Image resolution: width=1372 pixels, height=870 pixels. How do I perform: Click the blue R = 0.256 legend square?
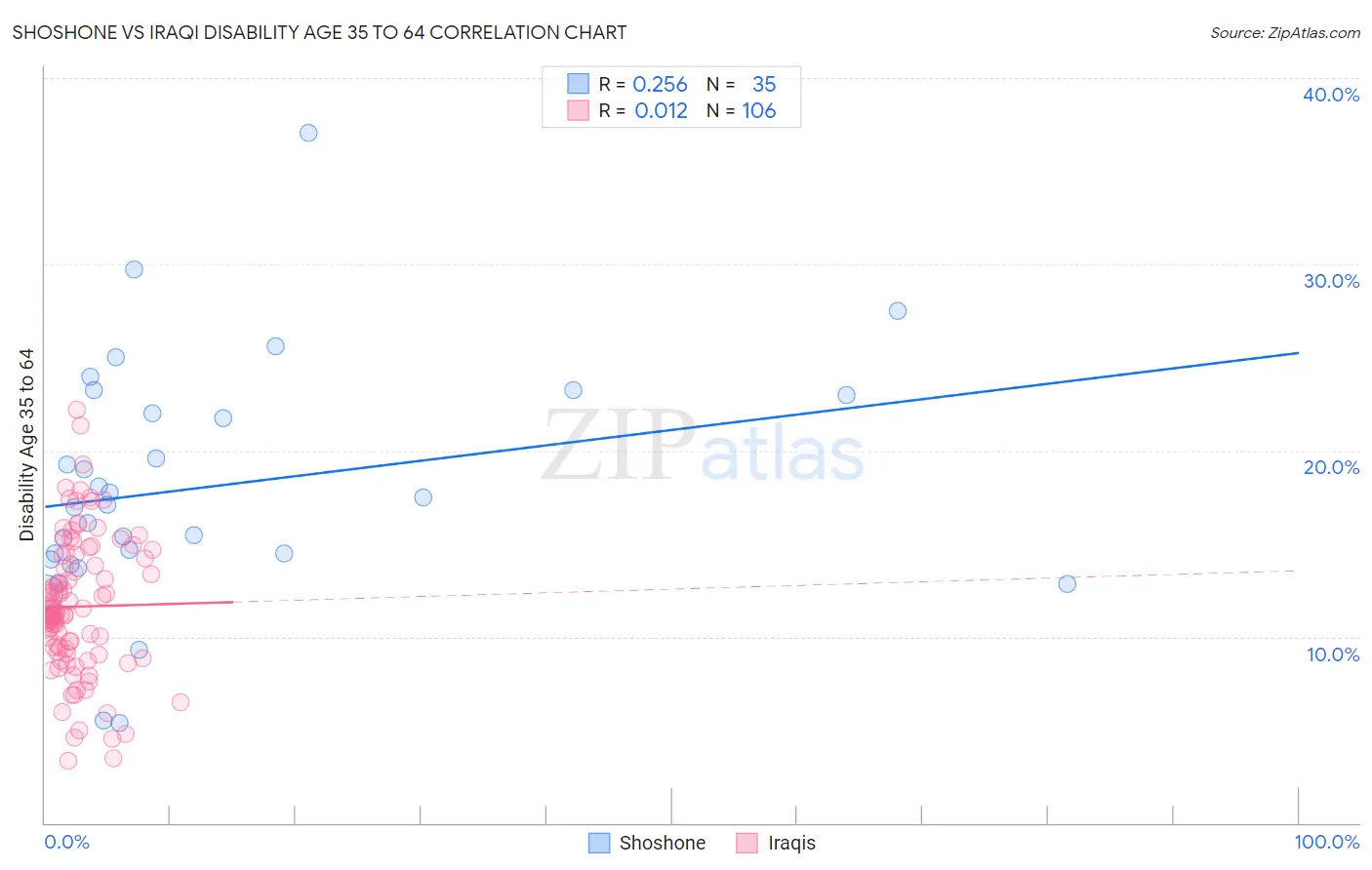pos(578,84)
